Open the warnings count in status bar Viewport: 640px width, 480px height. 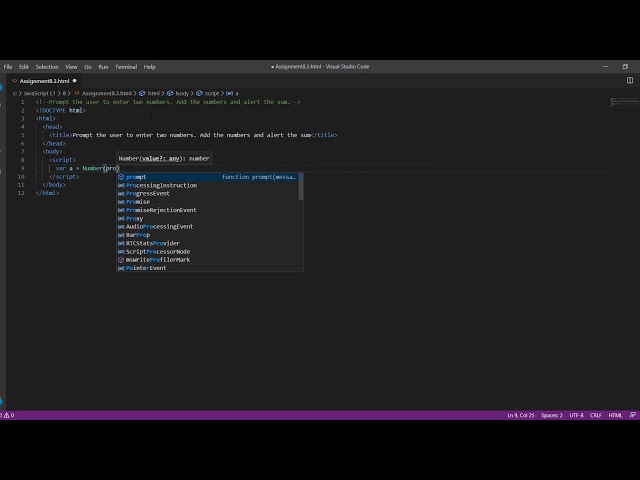pos(8,415)
